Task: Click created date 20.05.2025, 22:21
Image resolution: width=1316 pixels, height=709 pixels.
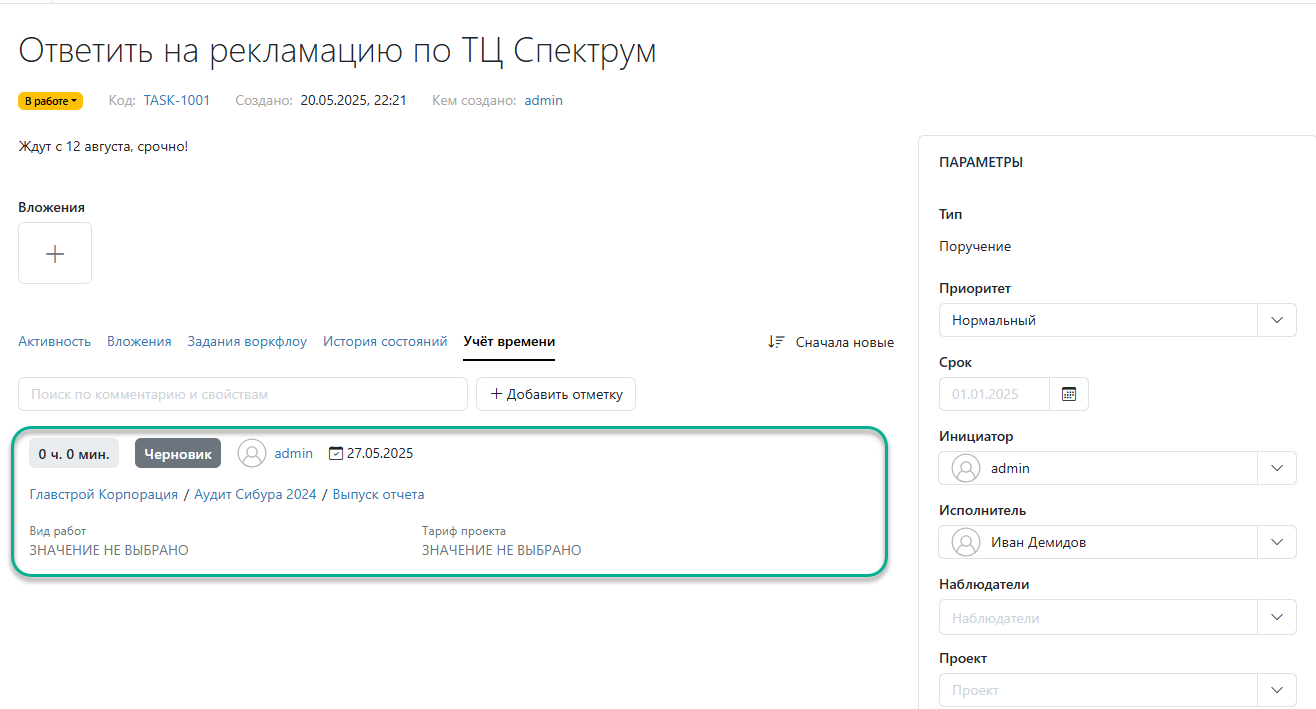Action: [x=353, y=101]
